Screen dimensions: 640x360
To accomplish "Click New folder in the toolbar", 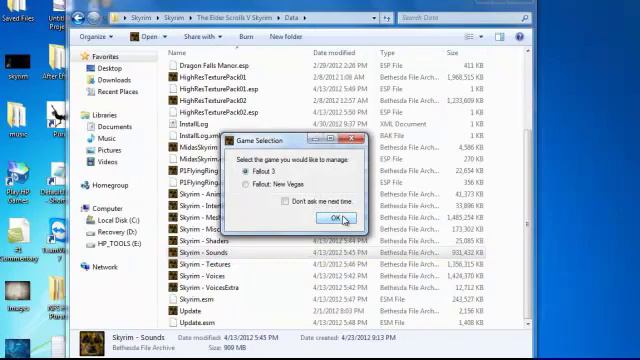I will point(286,37).
